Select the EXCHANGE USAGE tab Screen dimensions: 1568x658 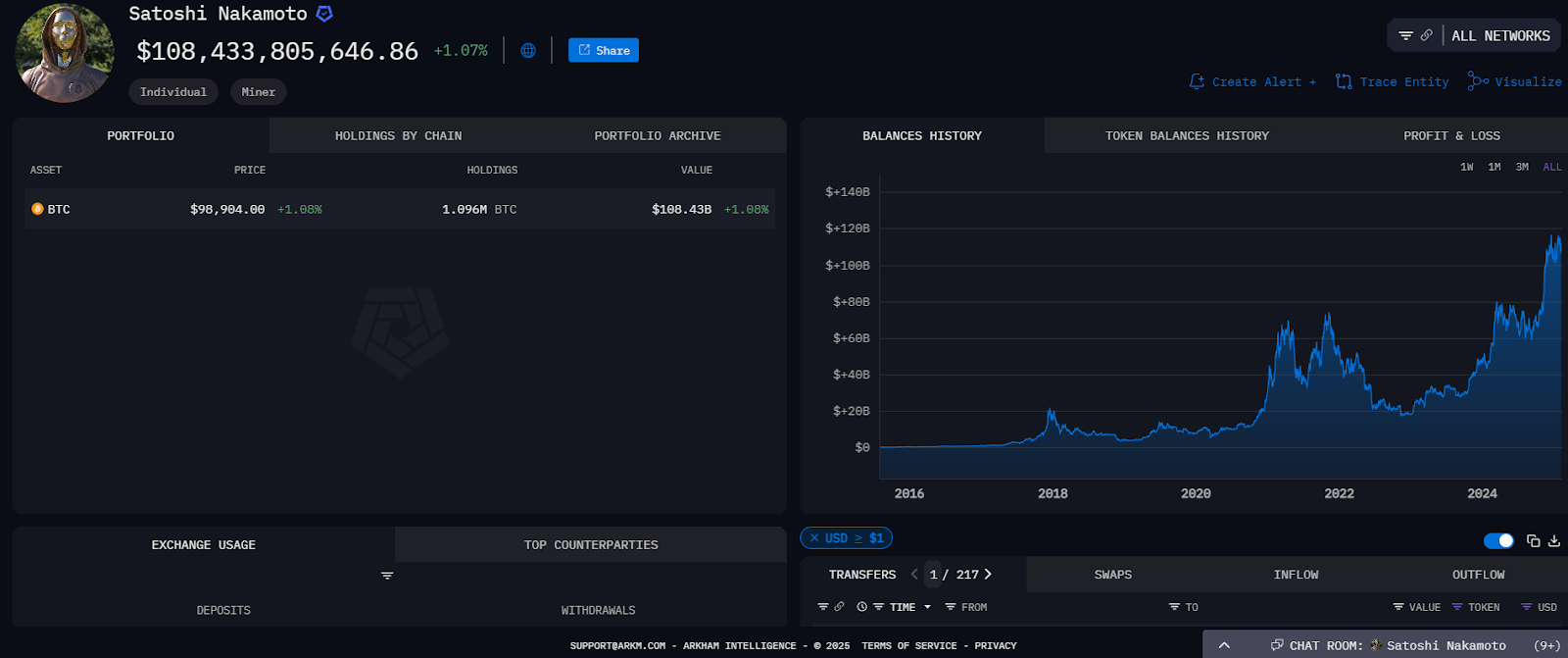[204, 544]
